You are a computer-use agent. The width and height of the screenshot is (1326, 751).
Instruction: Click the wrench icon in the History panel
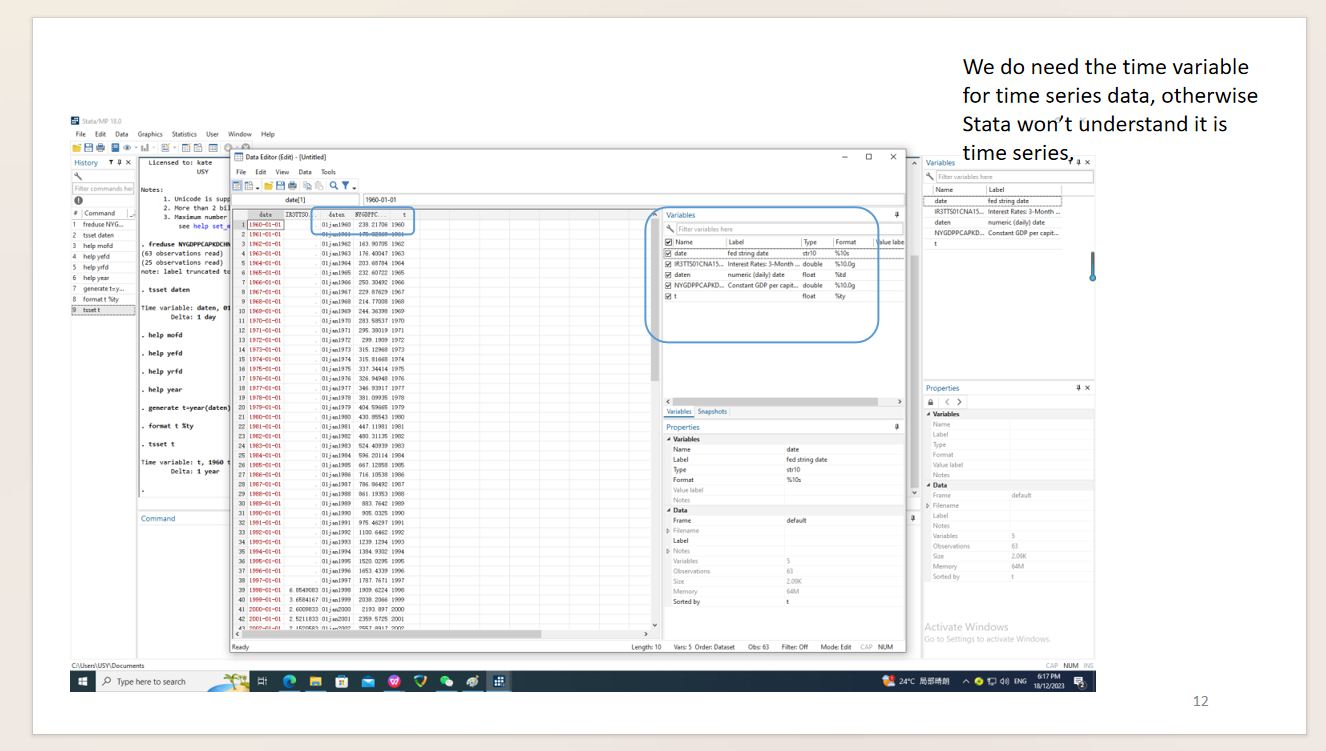click(x=78, y=176)
